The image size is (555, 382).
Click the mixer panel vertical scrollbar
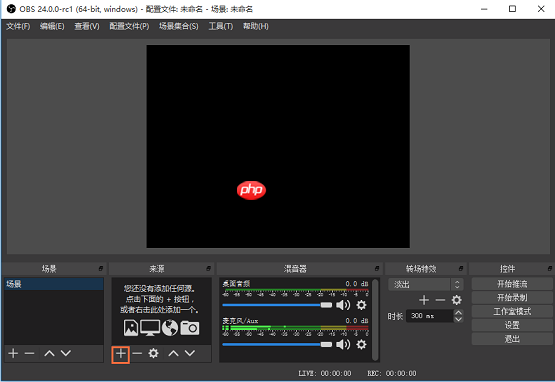(x=375, y=320)
